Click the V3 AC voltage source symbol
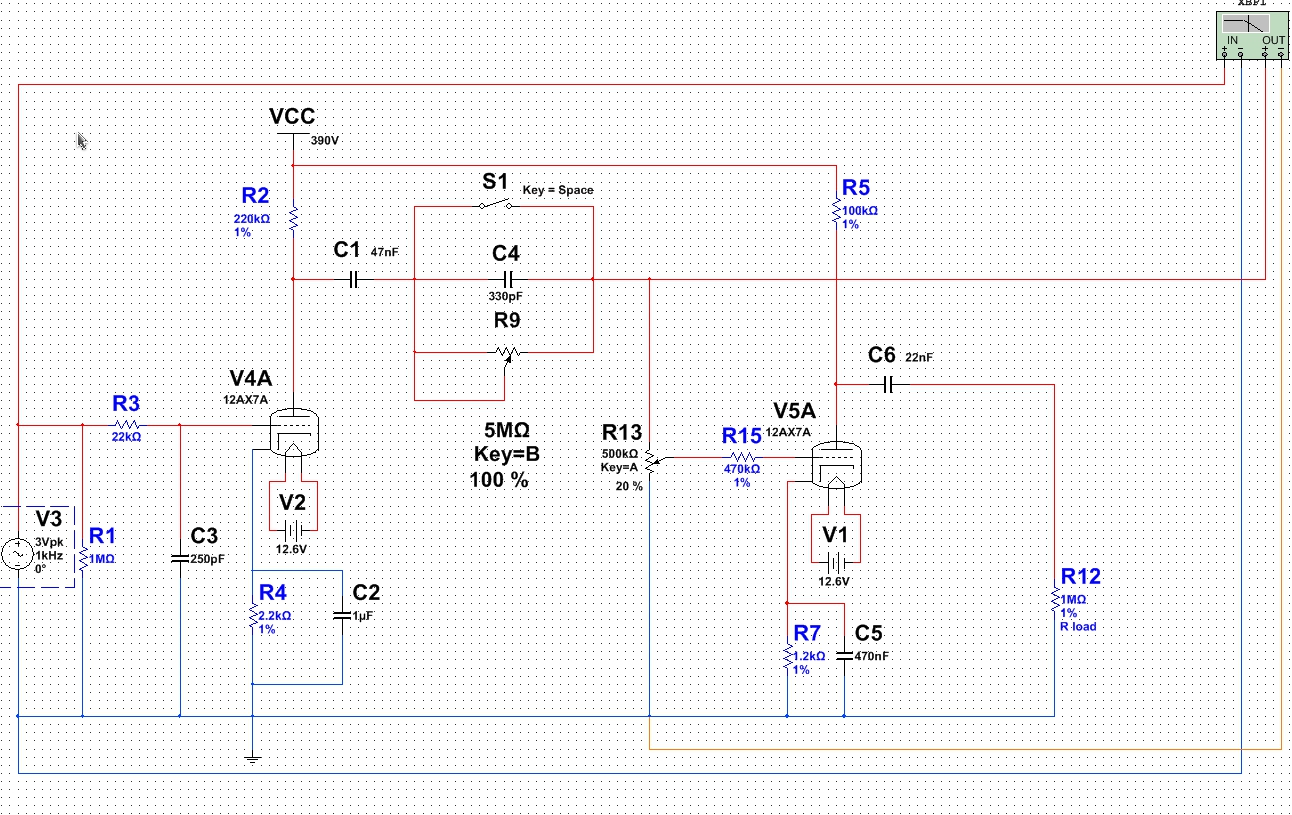 pos(18,552)
